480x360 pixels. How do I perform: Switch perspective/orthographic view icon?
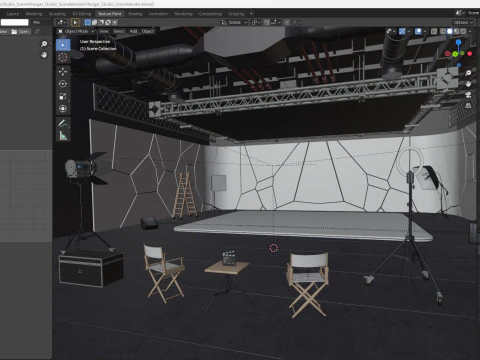(x=468, y=105)
